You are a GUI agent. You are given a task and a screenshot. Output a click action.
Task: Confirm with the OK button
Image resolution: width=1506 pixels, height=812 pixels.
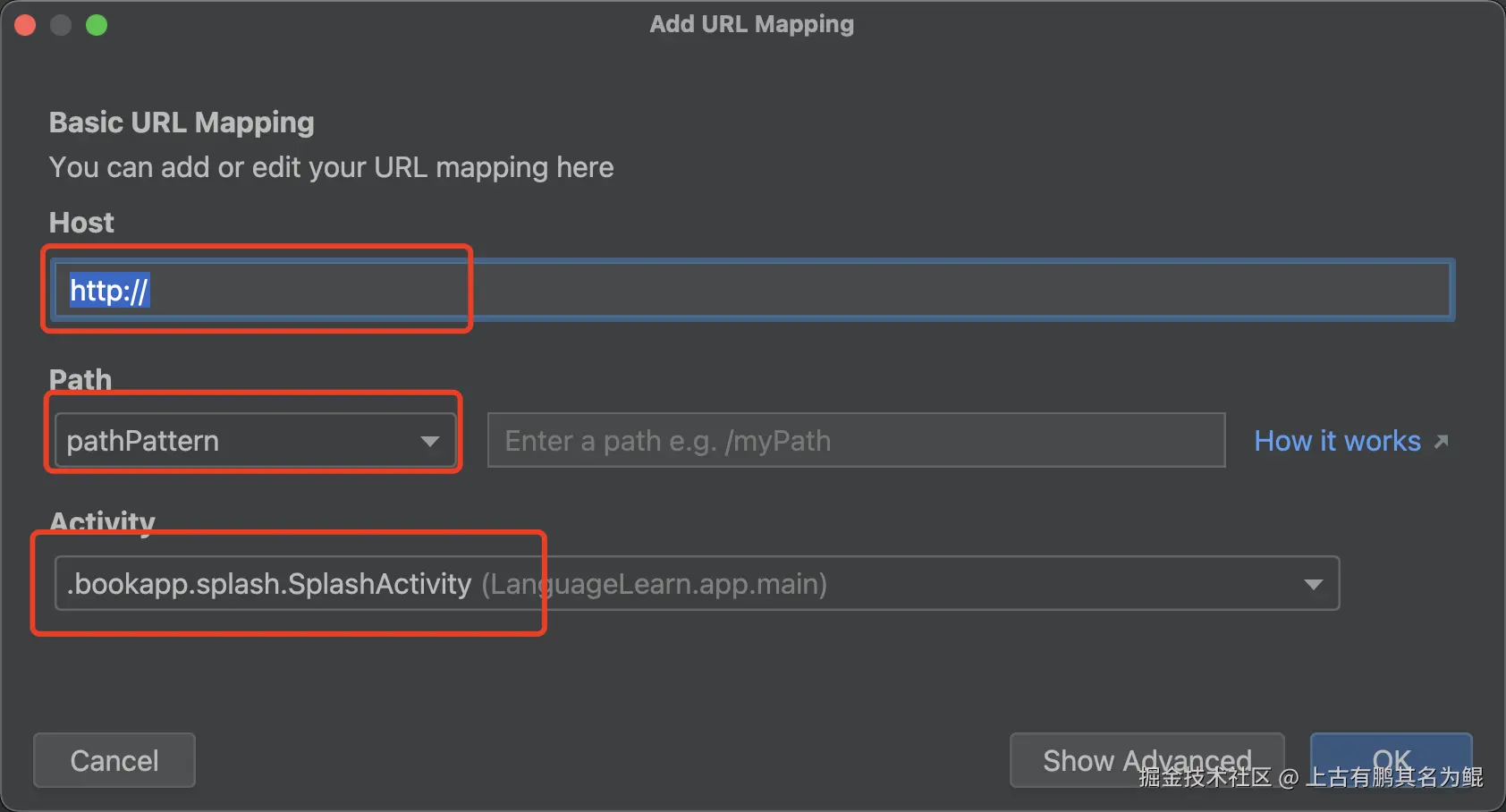click(x=1391, y=760)
